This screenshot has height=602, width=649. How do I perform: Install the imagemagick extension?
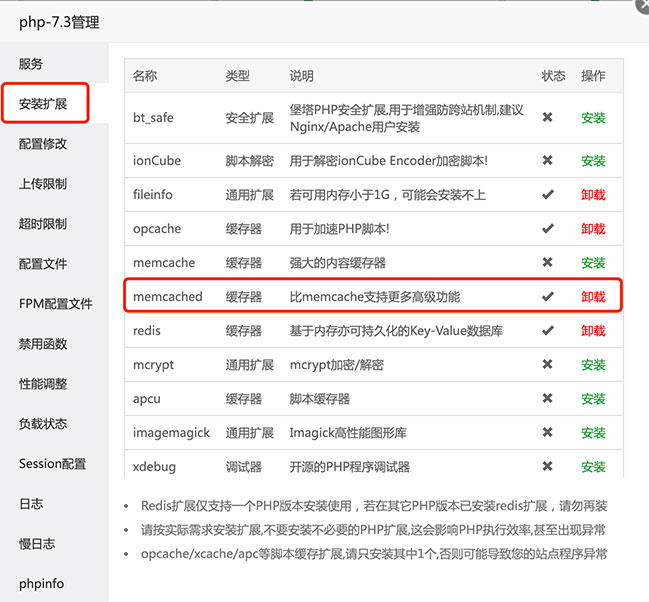point(593,433)
